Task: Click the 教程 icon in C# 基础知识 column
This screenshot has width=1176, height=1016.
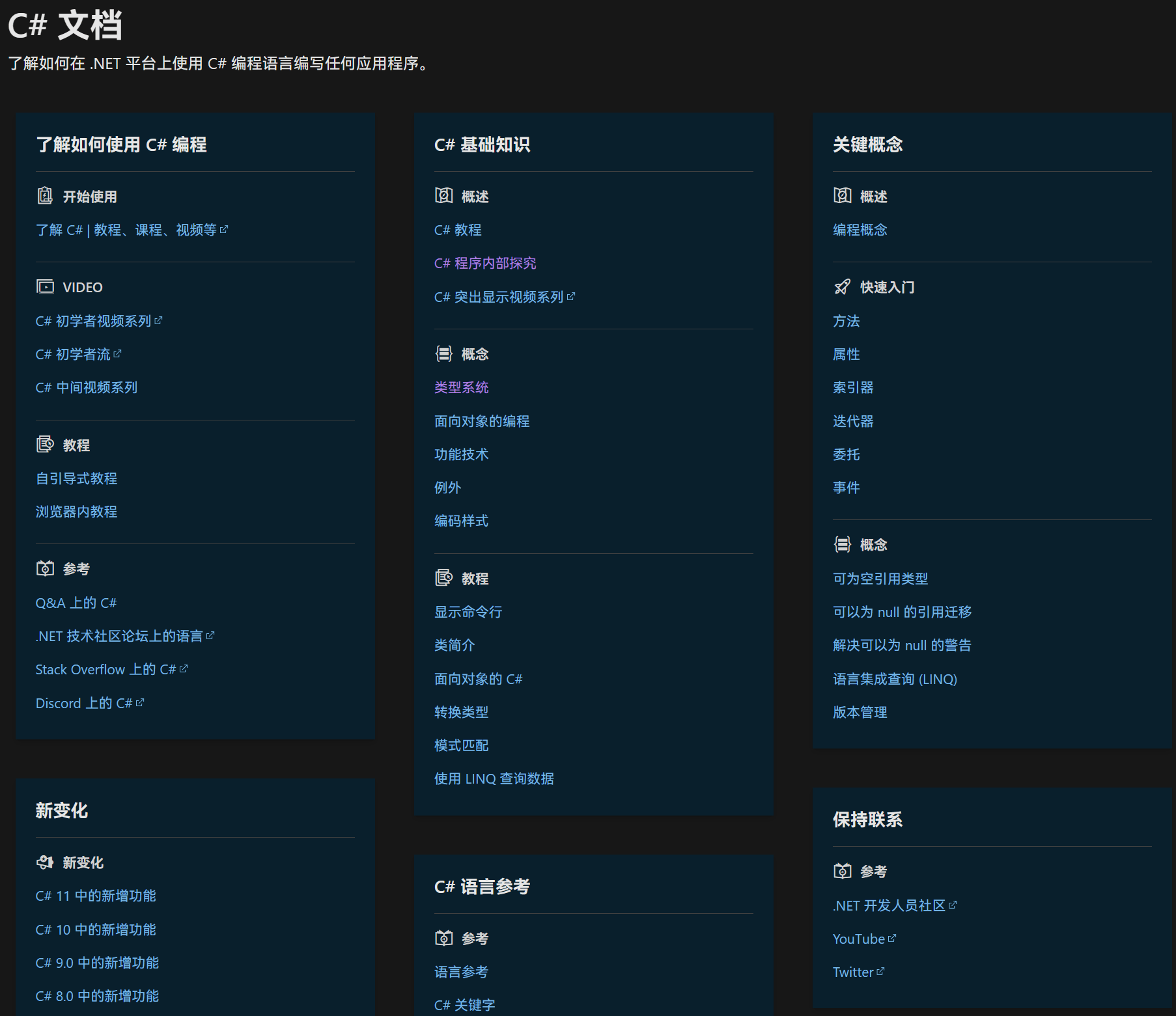Action: [x=443, y=577]
